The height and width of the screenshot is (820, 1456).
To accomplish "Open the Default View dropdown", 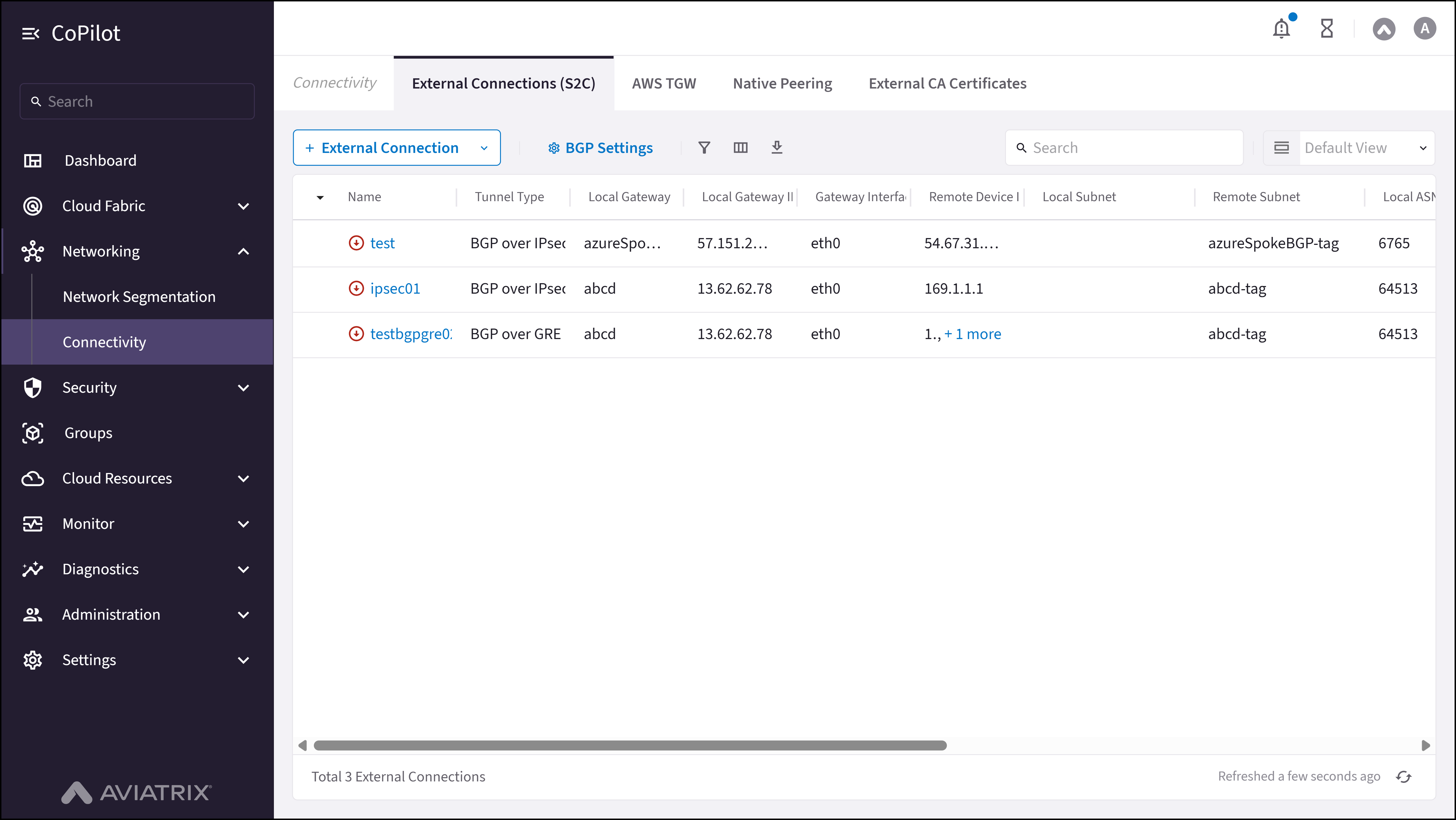I will [1363, 148].
